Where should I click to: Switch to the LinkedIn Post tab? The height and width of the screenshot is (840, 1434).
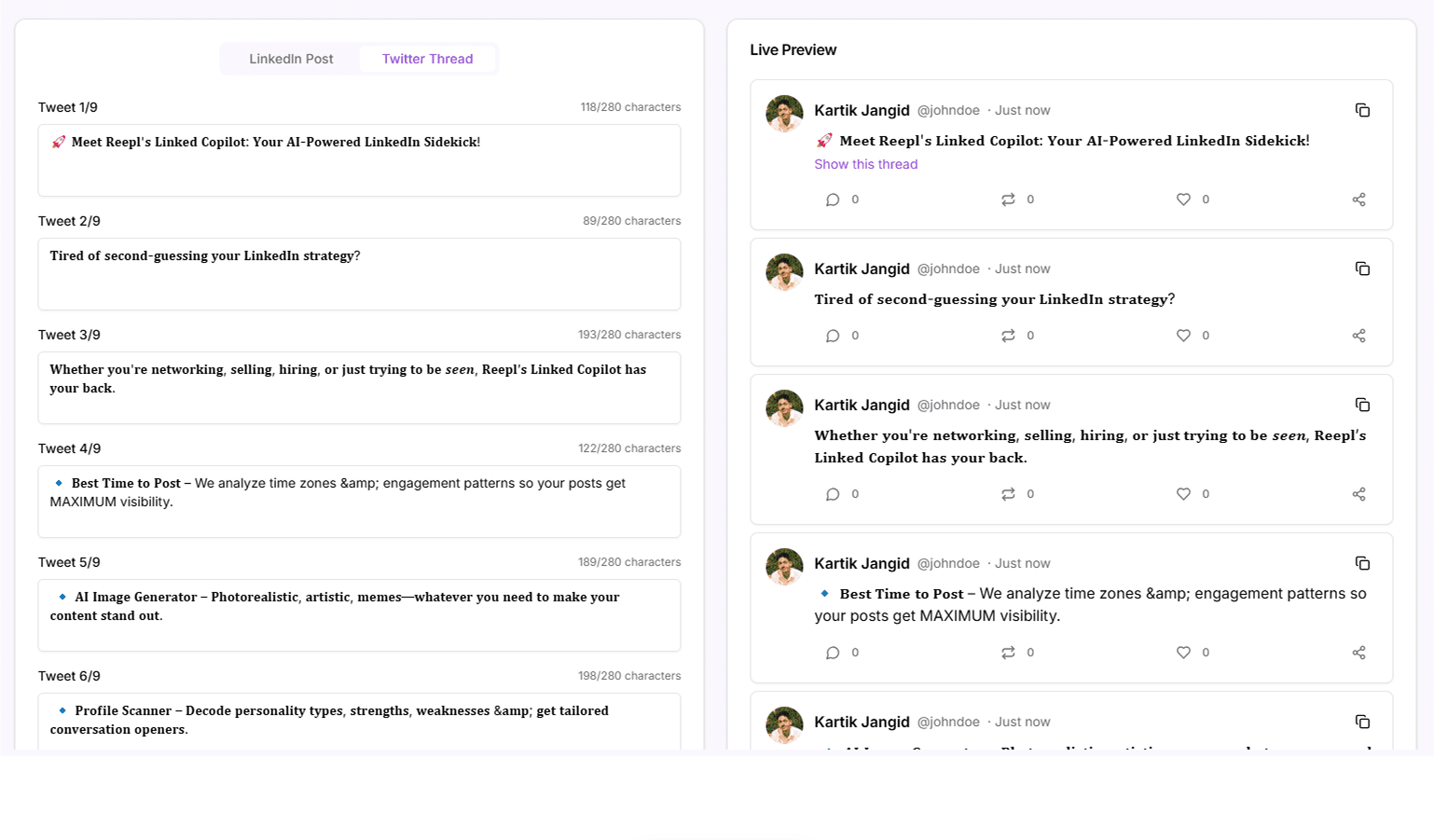coord(291,59)
